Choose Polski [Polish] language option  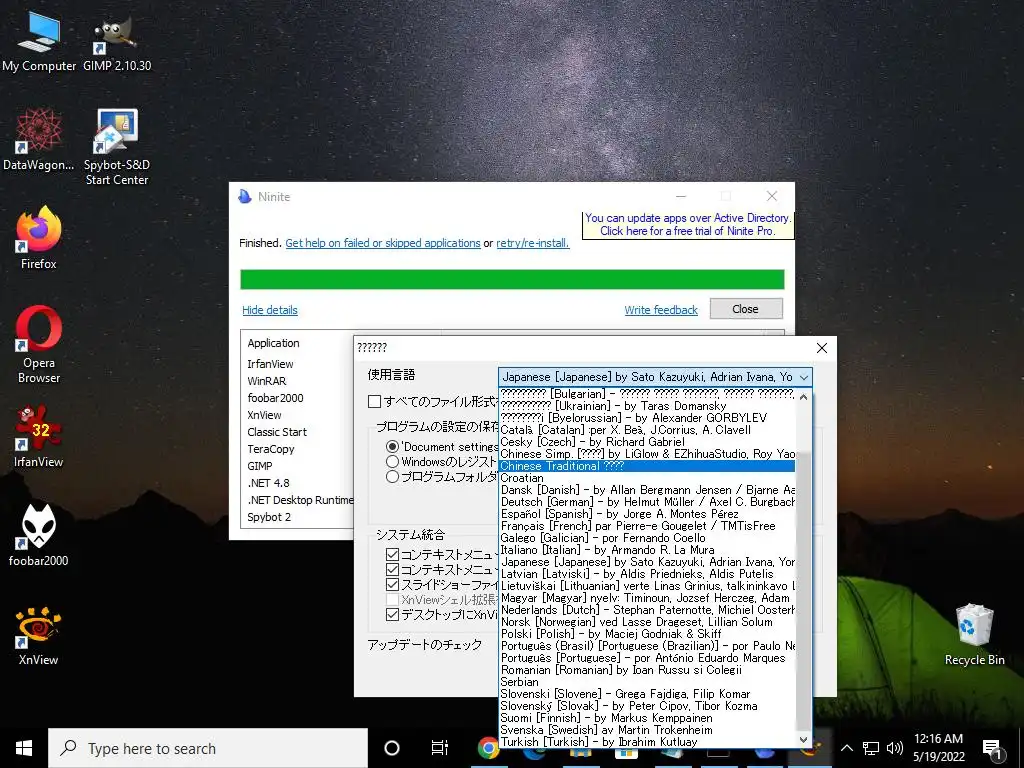coord(647,633)
